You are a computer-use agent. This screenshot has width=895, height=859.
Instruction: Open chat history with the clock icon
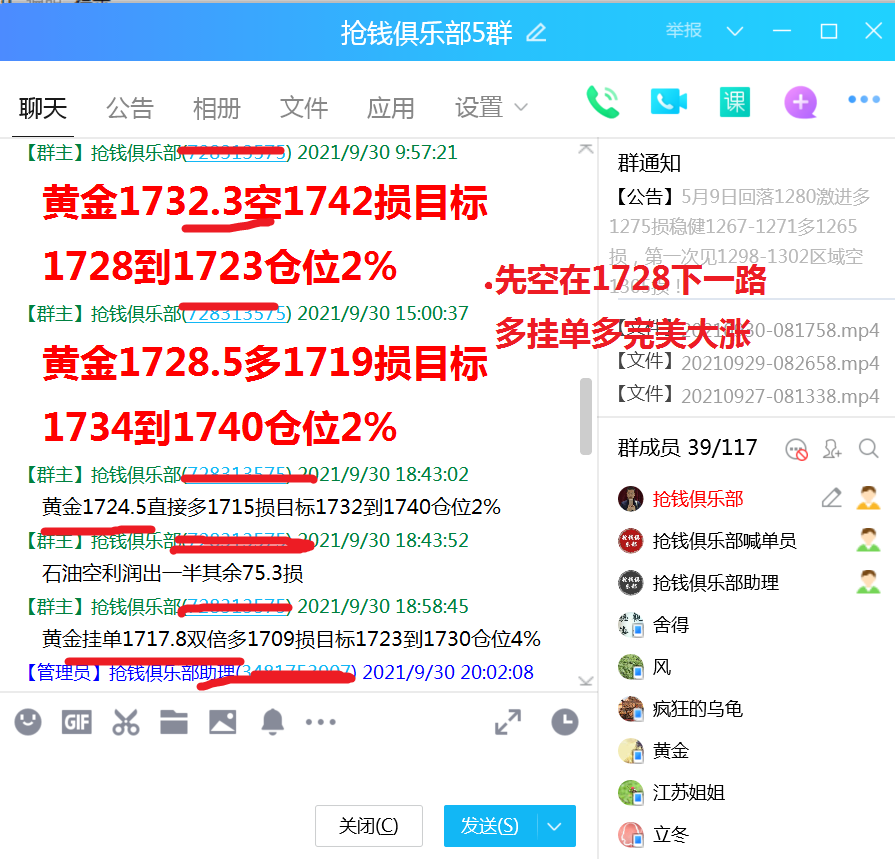pyautogui.click(x=564, y=721)
